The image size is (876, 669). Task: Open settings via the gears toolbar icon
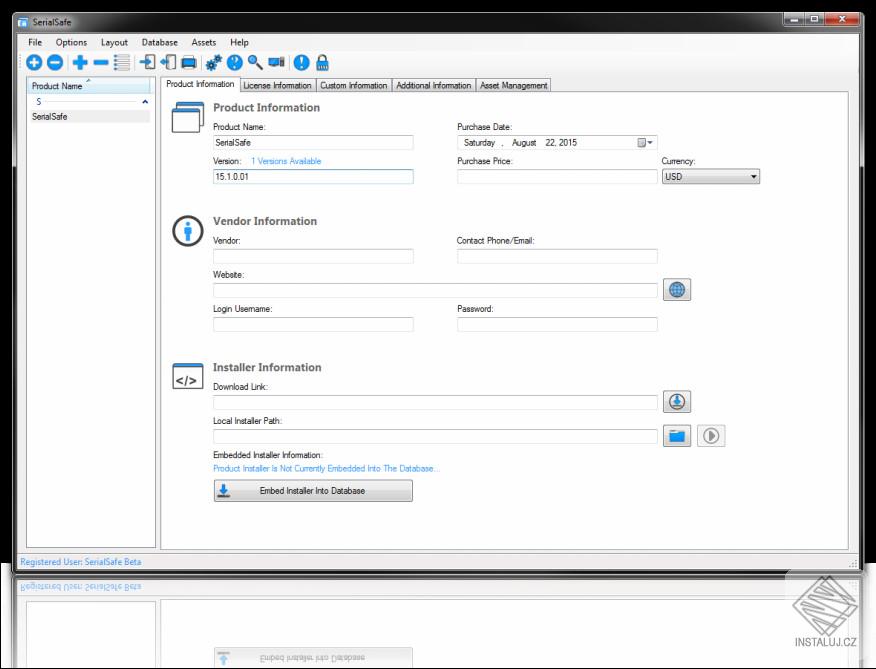point(213,63)
